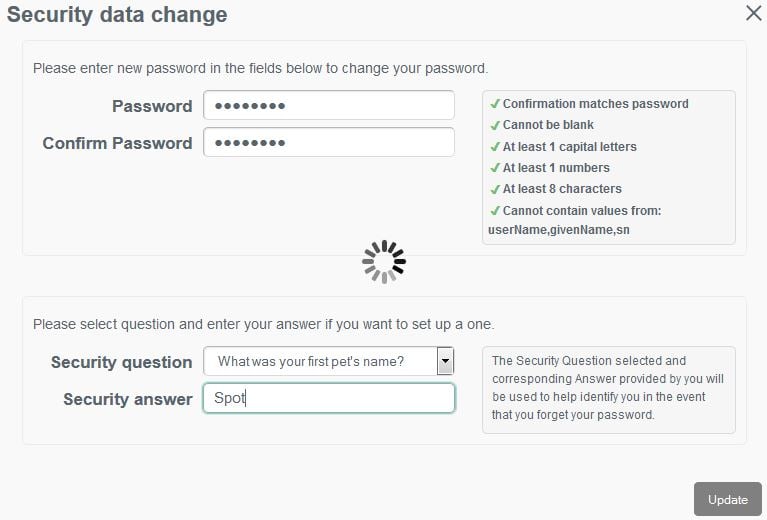Click the Password field label
The image size is (767, 520).
point(152,106)
